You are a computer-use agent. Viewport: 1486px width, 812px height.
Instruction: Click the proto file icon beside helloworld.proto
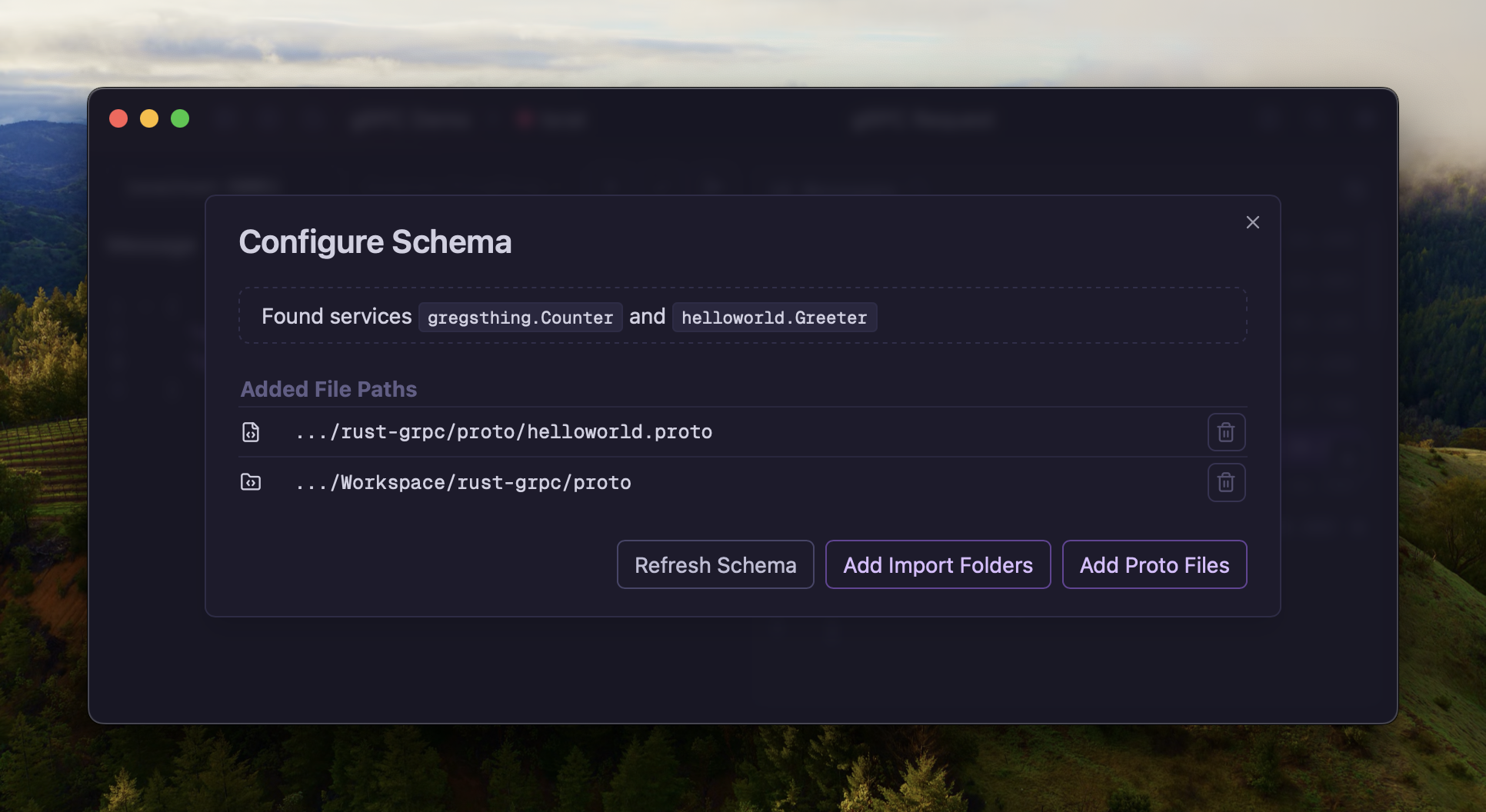coord(251,432)
